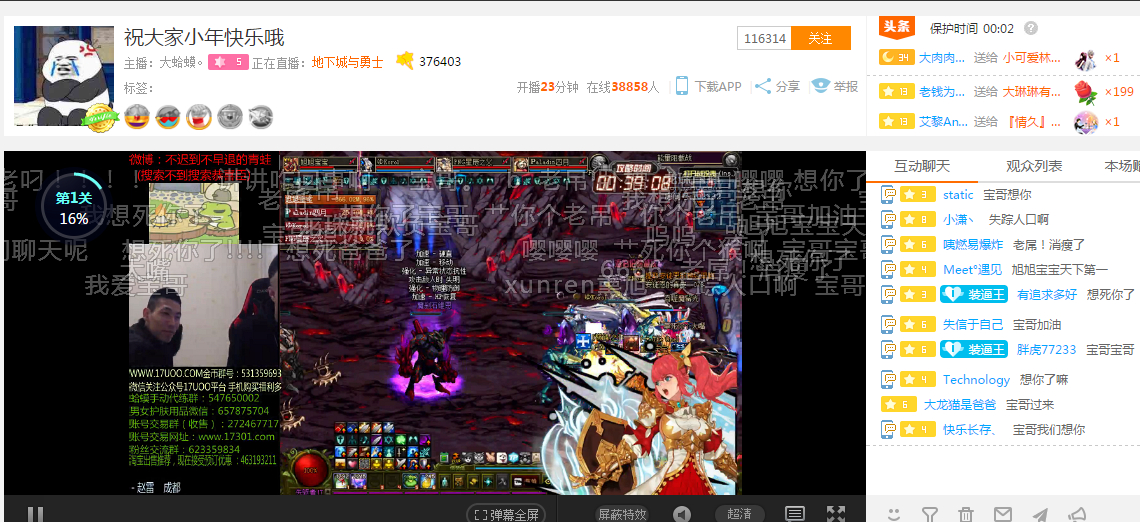Share the stream with 分享
The height and width of the screenshot is (522, 1140).
[x=787, y=87]
